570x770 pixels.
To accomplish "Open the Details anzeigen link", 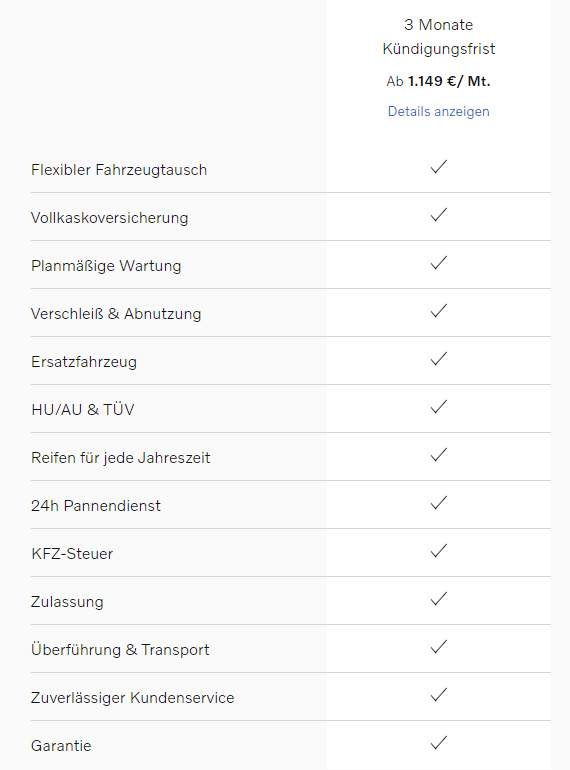I will [x=438, y=111].
